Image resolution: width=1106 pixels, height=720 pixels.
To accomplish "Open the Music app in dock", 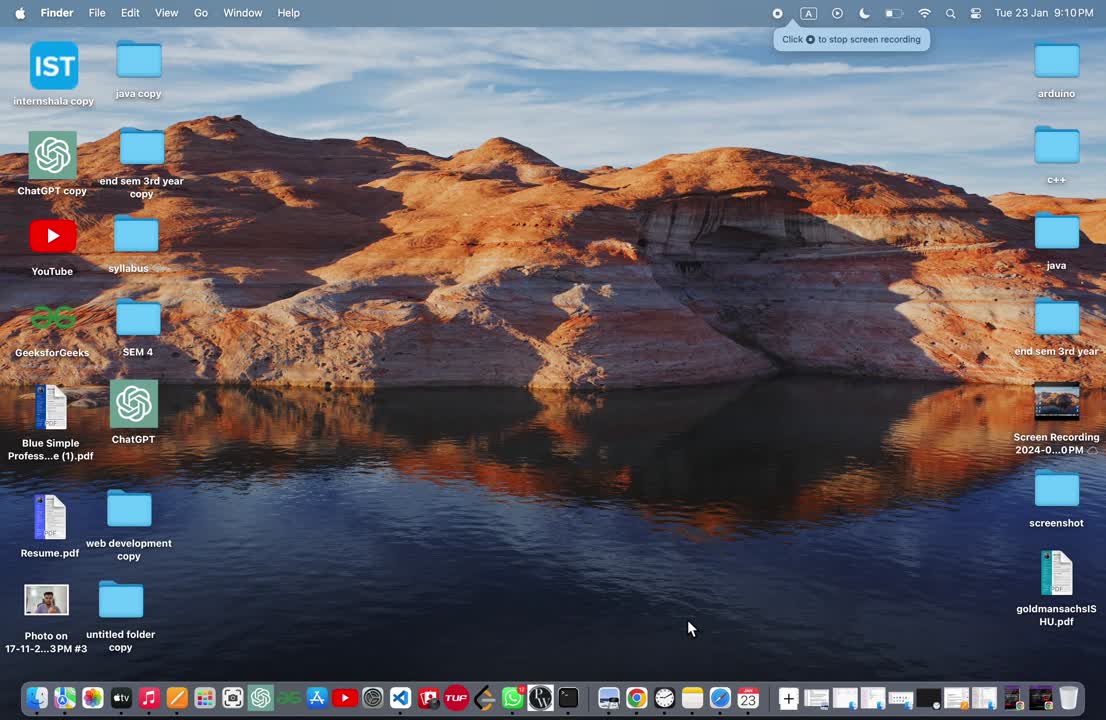I will point(149,698).
